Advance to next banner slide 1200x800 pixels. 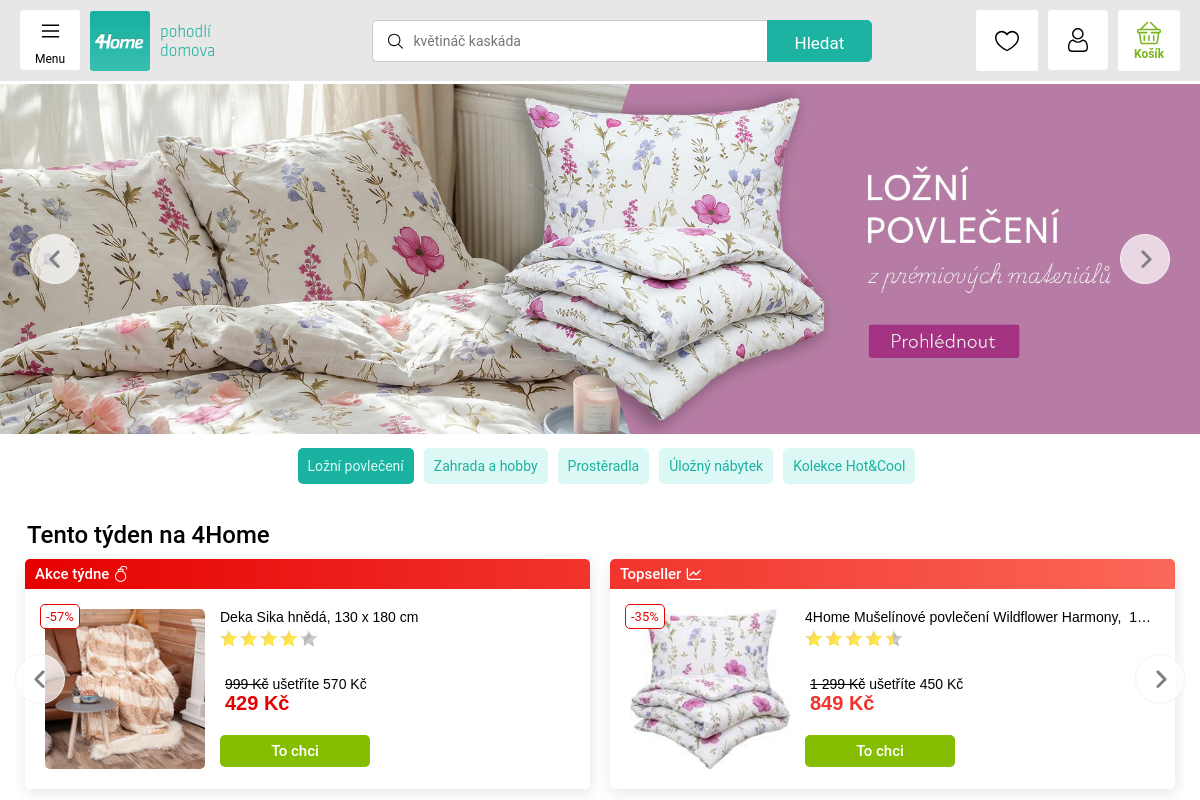[x=1145, y=259]
